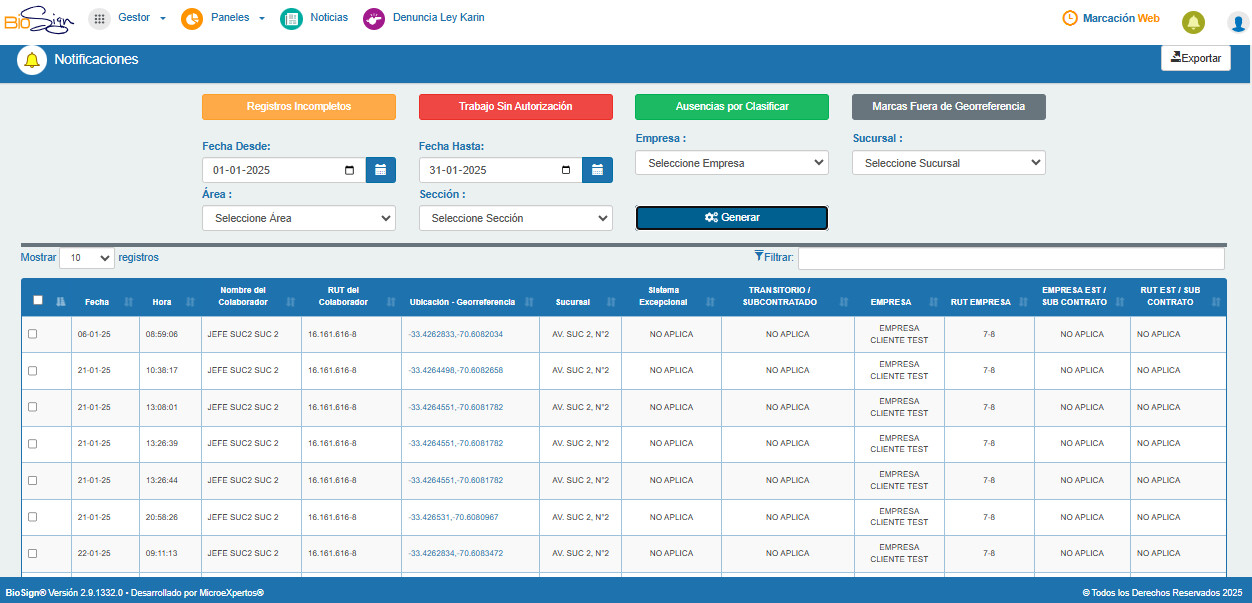Open the green notification bell
The width and height of the screenshot is (1252, 603).
(x=1193, y=22)
